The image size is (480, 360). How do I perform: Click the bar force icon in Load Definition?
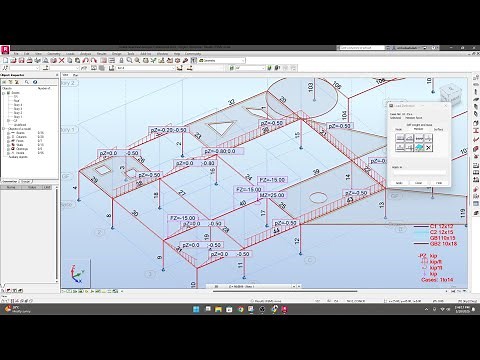point(428,138)
